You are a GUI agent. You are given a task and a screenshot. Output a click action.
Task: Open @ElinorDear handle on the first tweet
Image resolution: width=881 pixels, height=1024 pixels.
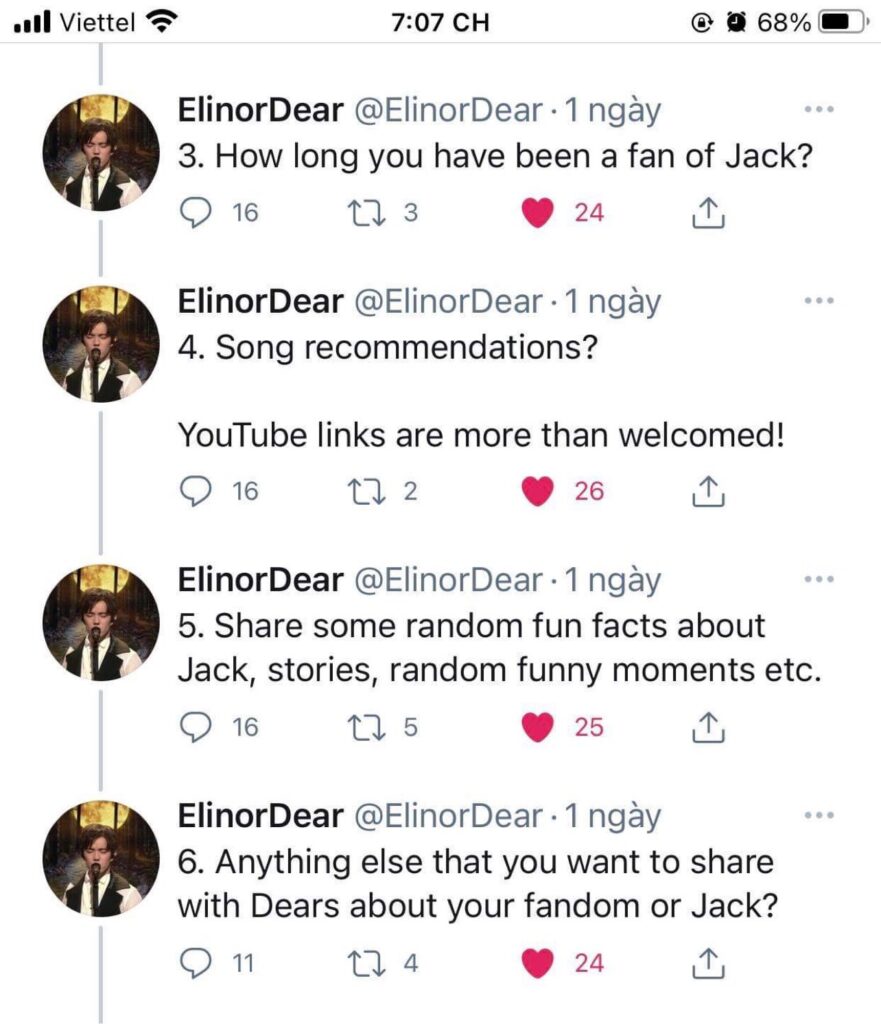[448, 110]
